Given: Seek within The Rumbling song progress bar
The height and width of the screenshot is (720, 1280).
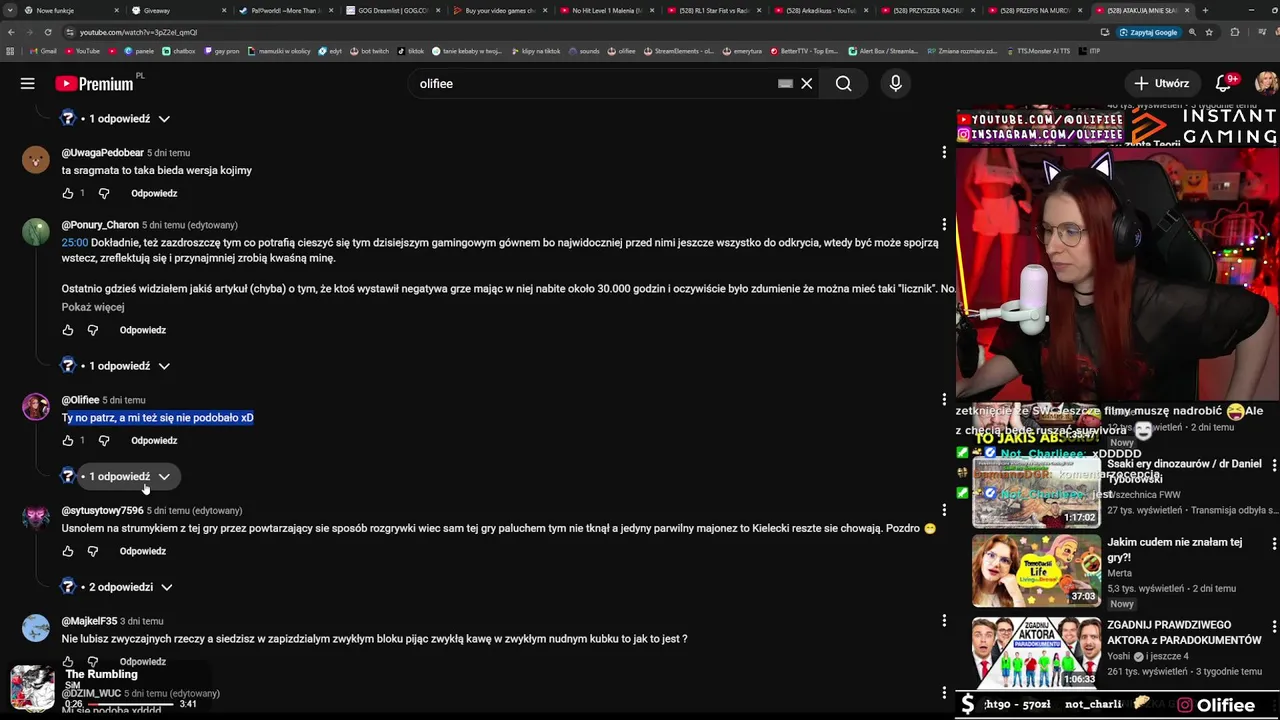Looking at the screenshot, I should [x=132, y=704].
